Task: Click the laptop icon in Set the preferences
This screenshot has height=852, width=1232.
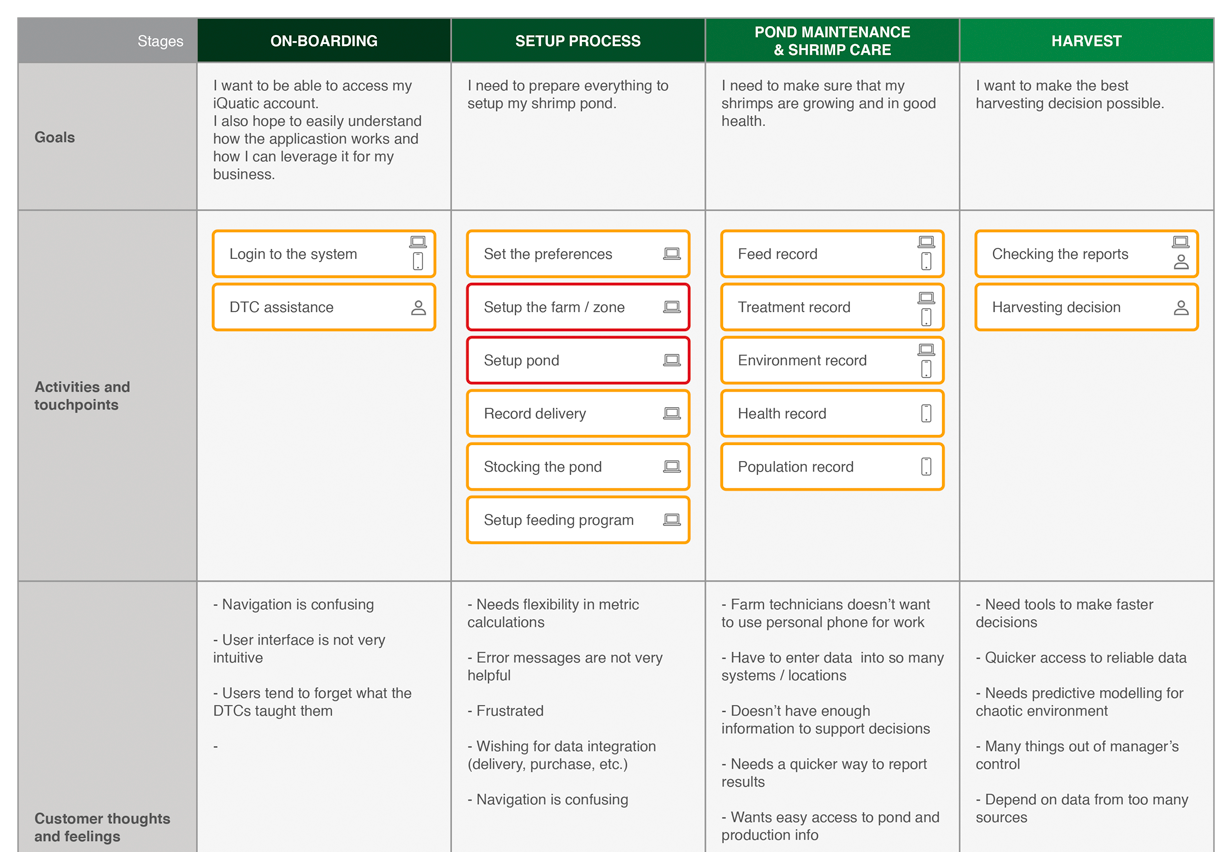Action: pyautogui.click(x=672, y=255)
